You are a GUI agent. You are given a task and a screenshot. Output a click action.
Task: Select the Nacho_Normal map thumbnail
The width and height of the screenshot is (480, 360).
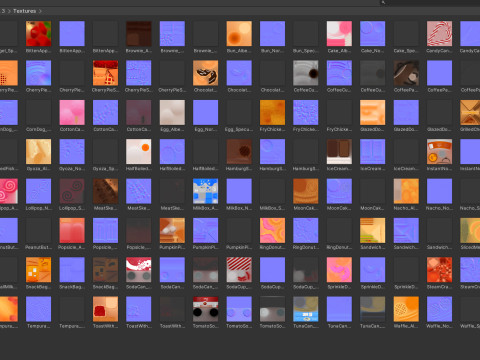tap(439, 191)
